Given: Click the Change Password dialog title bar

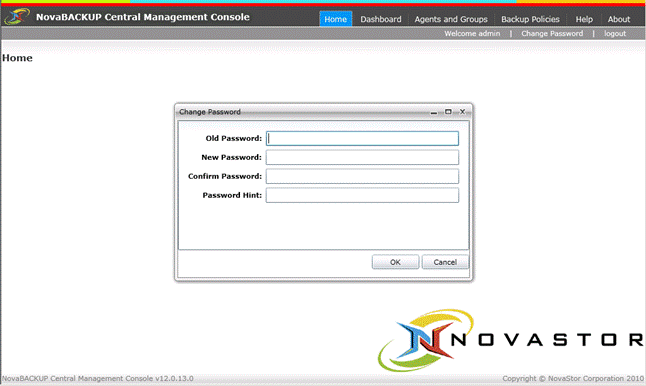Looking at the screenshot, I should click(x=303, y=112).
